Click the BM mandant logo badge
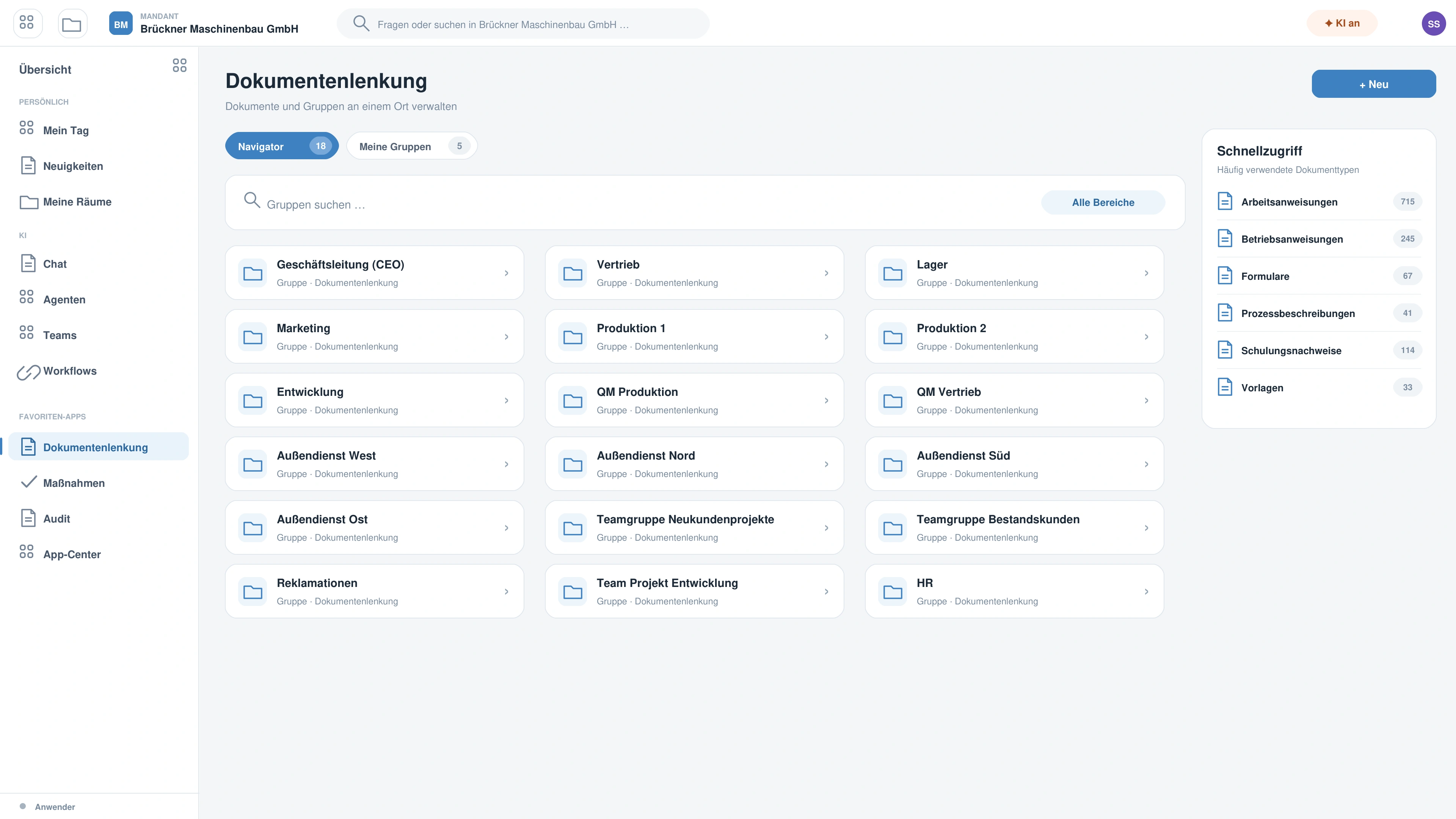The image size is (1456, 819). (121, 24)
